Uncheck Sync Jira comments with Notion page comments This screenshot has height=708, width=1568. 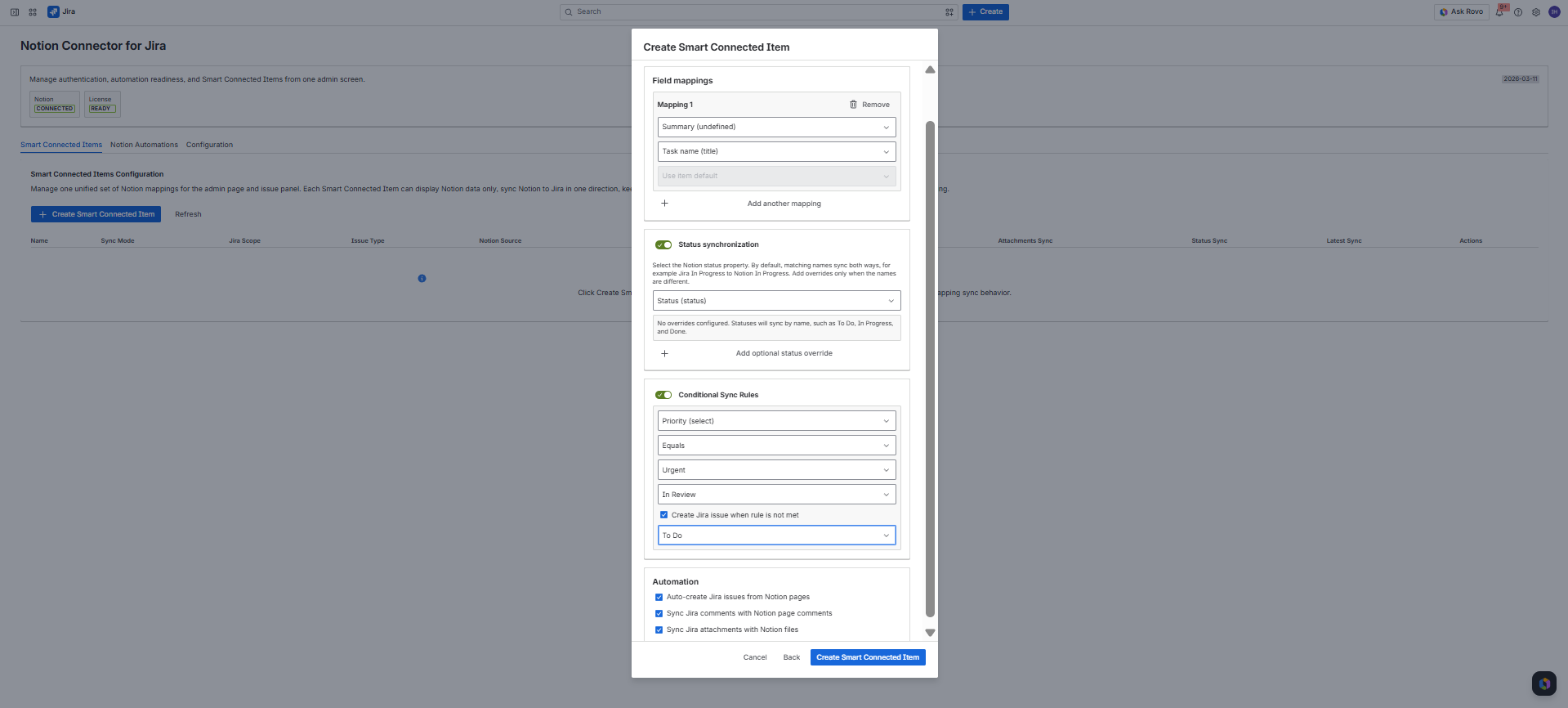(x=659, y=613)
